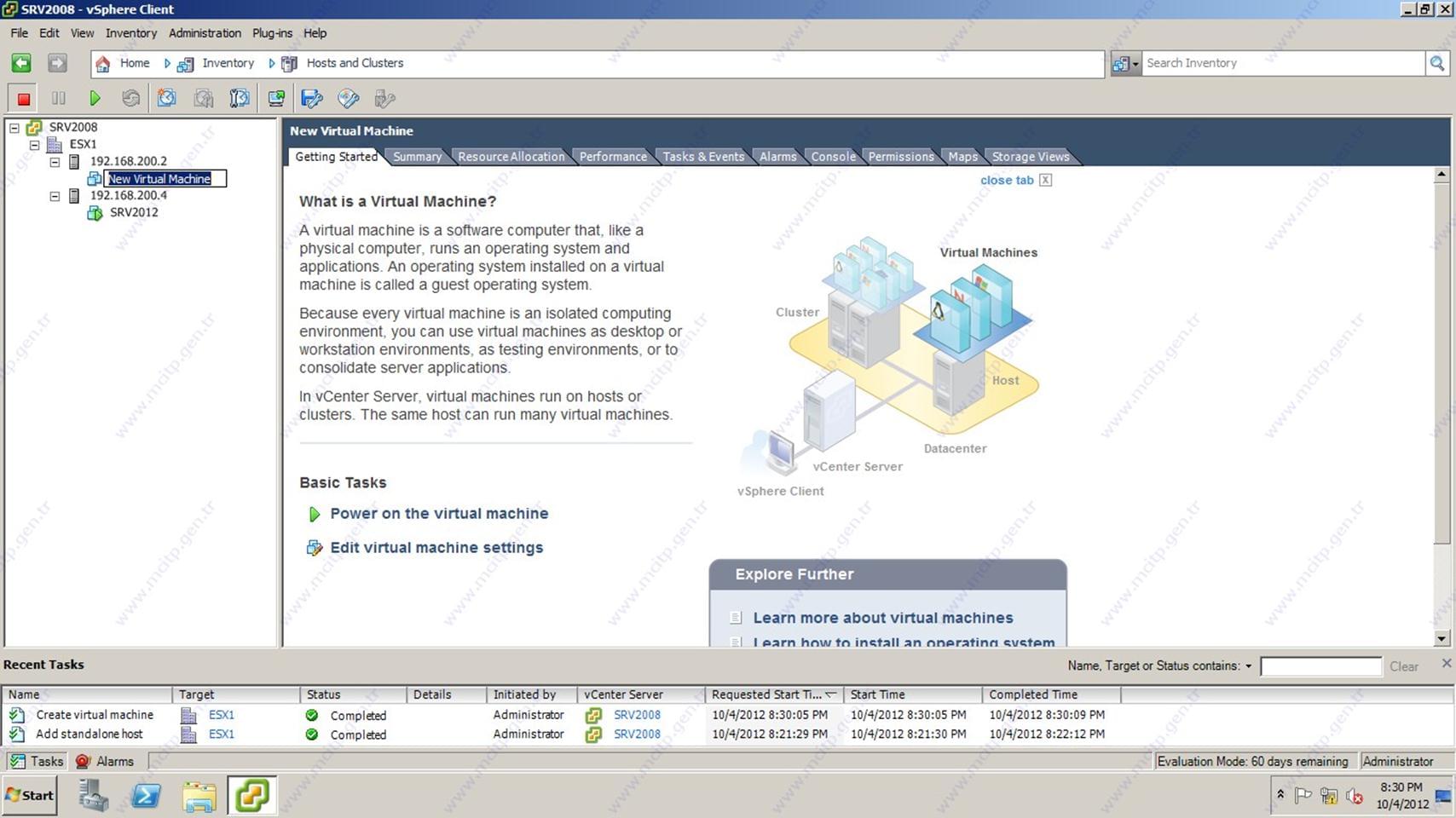The image size is (1456, 818).
Task: Click the Search Inventory field
Action: coord(1282,63)
